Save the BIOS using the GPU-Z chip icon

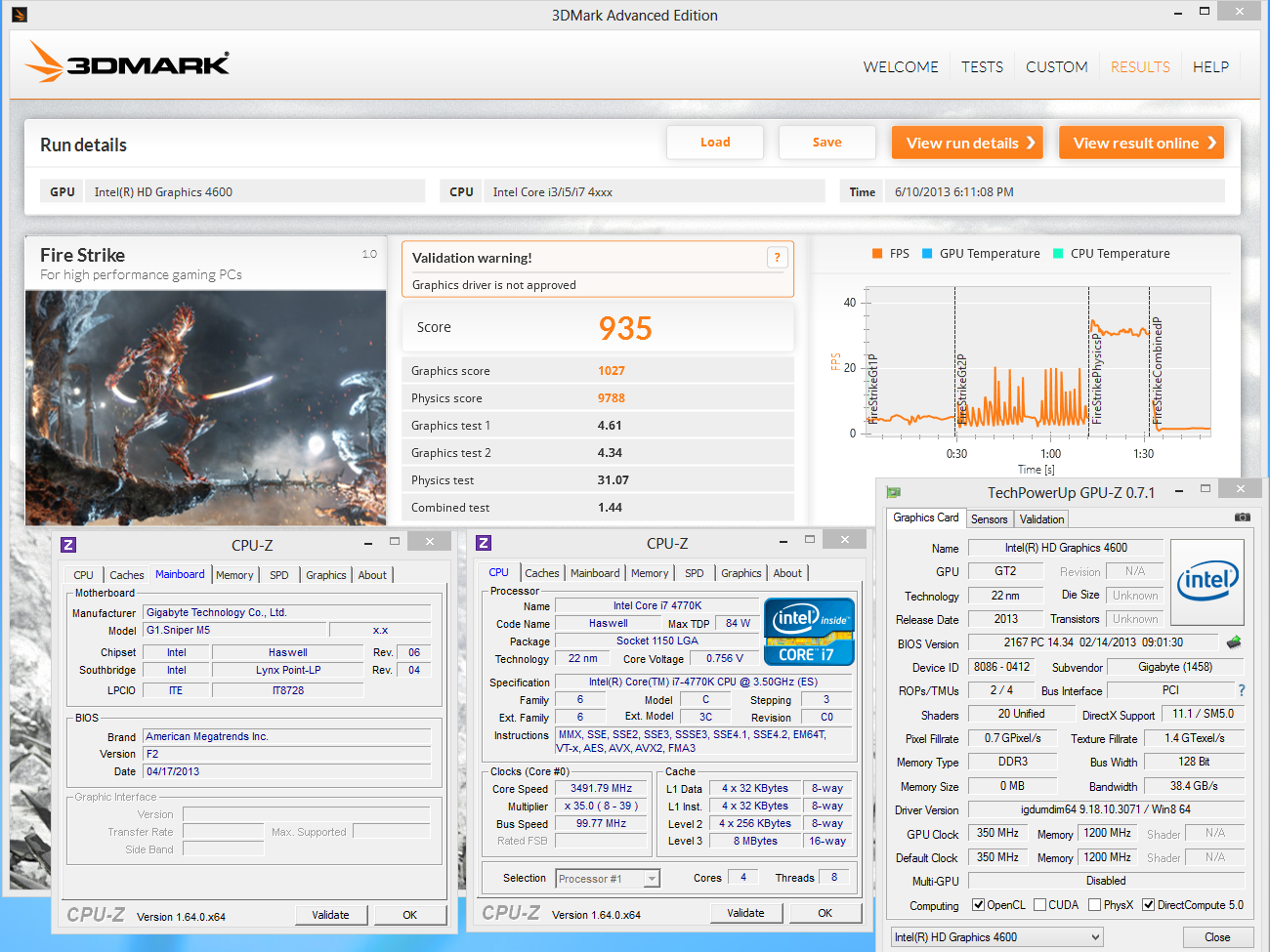(x=1234, y=642)
